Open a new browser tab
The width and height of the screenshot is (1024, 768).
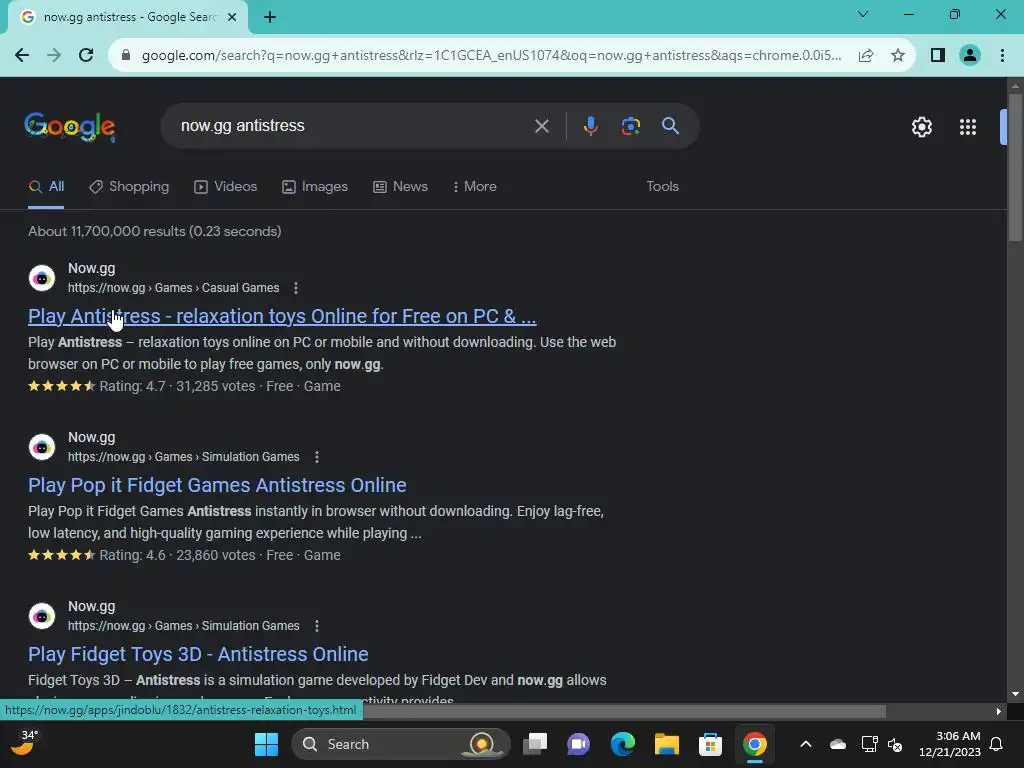[270, 17]
